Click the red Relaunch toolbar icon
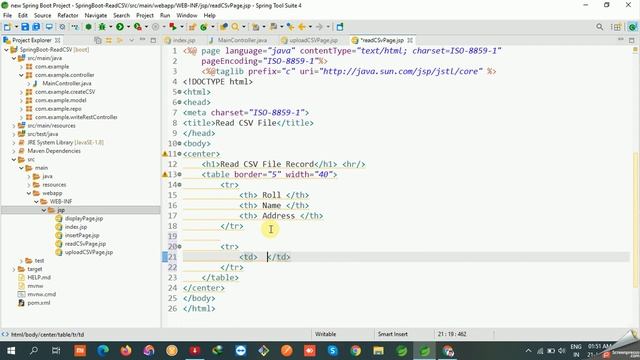This screenshot has width=640, height=360. 173,27
